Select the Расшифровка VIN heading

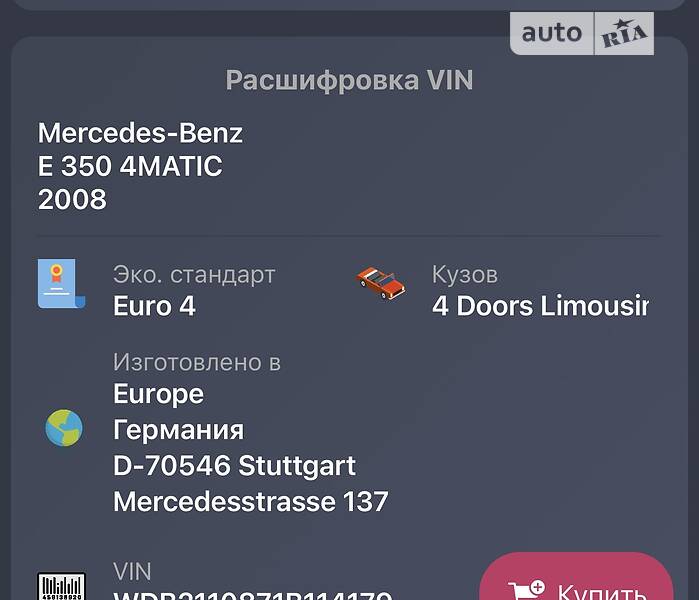click(x=349, y=80)
